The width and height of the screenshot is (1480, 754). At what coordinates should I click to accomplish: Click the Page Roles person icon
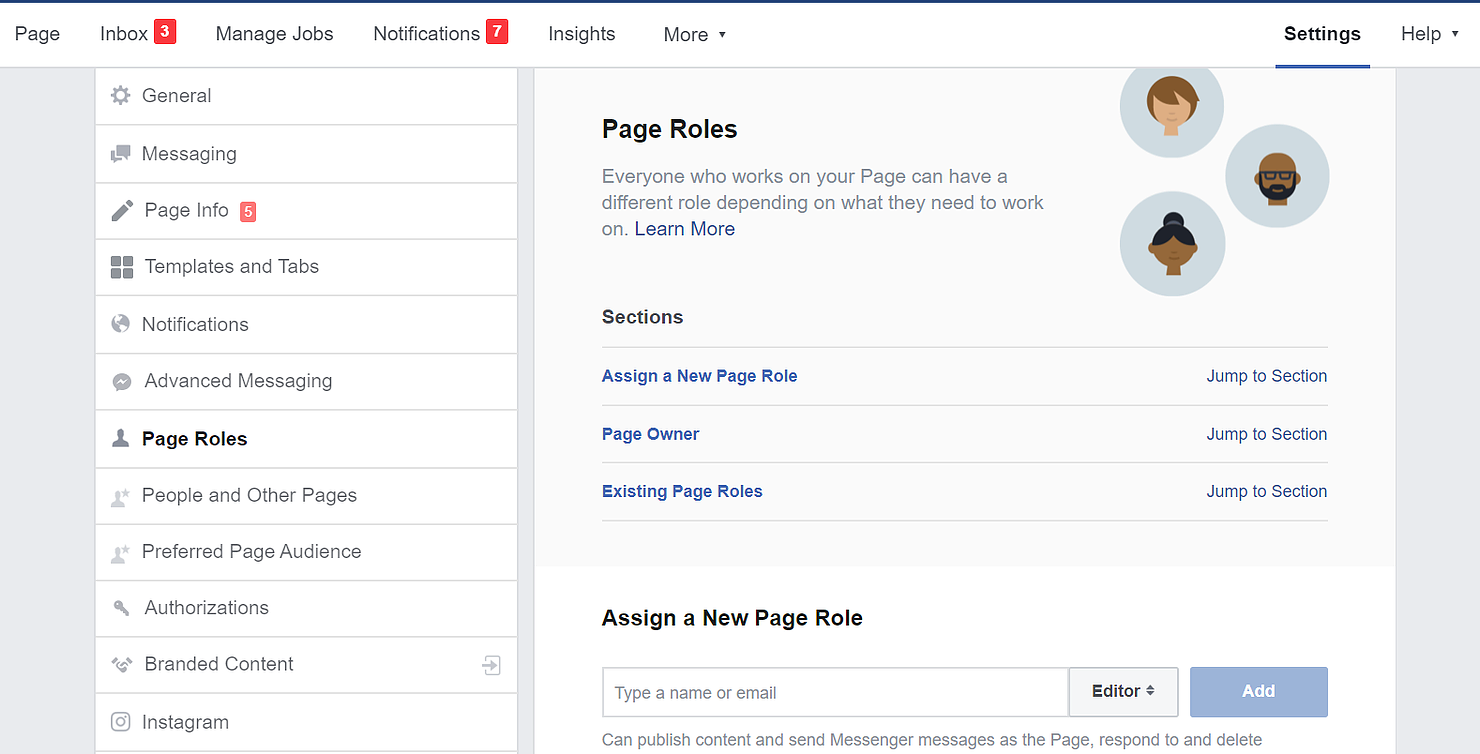pyautogui.click(x=121, y=438)
